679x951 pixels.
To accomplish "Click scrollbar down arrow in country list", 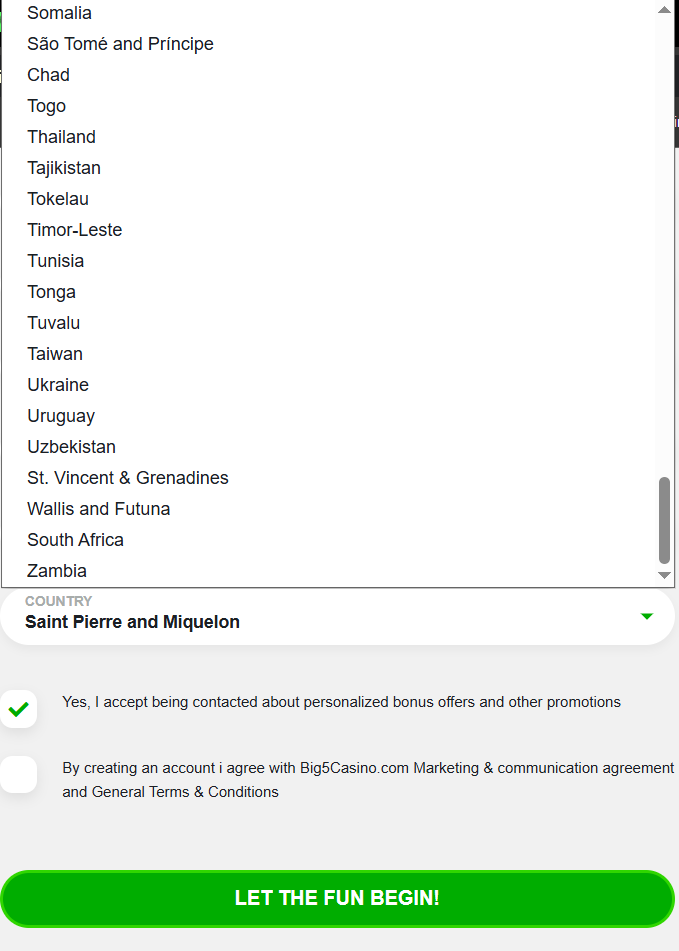I will point(665,575).
